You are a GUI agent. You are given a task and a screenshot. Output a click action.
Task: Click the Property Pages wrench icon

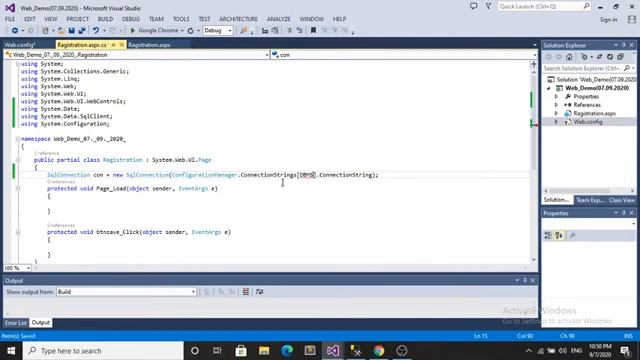coord(573,236)
